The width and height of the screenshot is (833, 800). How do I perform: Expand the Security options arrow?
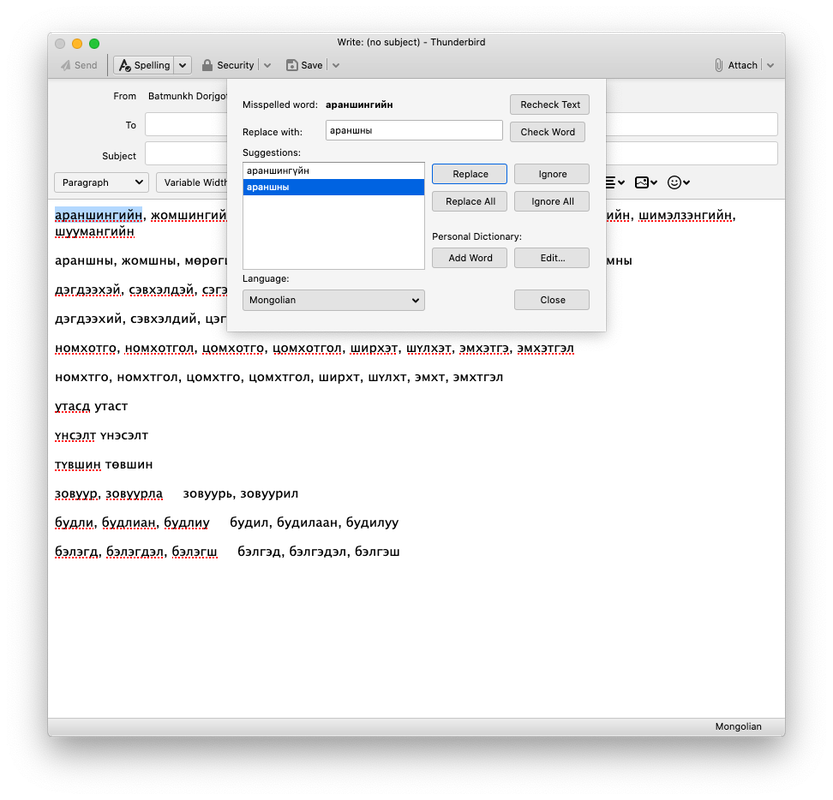tap(267, 65)
